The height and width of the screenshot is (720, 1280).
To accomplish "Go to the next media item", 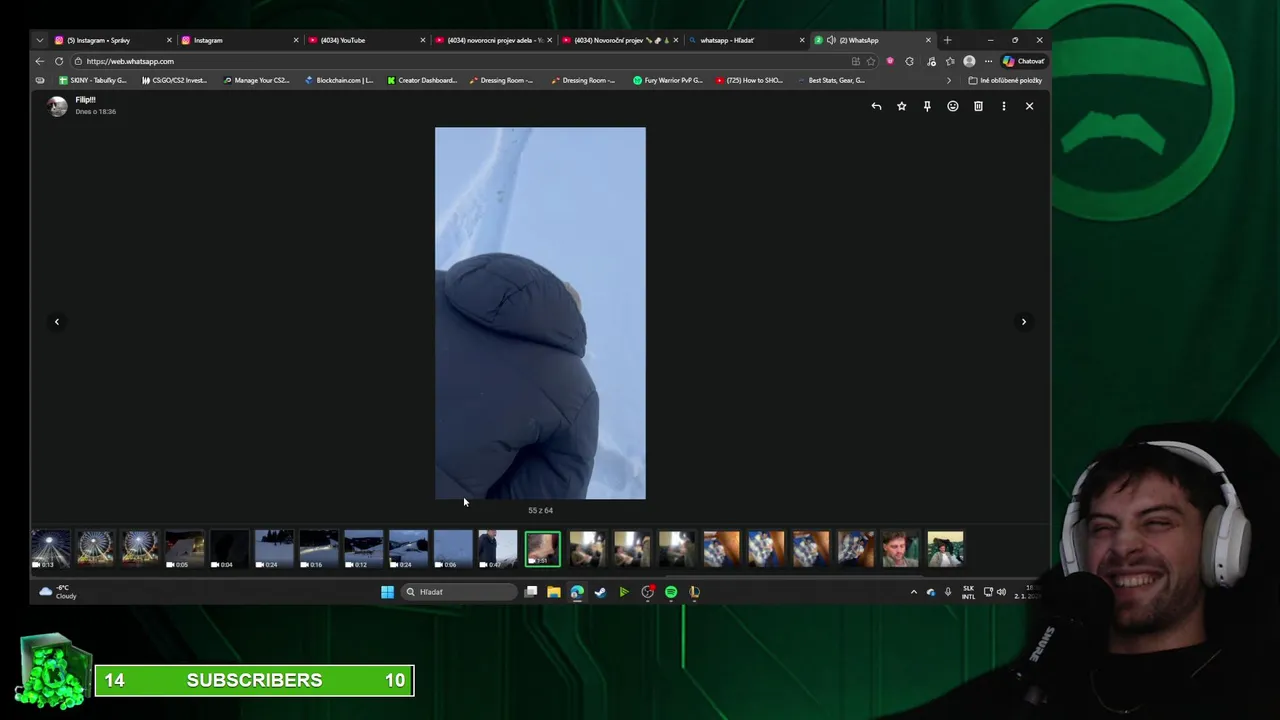I will [x=1023, y=322].
